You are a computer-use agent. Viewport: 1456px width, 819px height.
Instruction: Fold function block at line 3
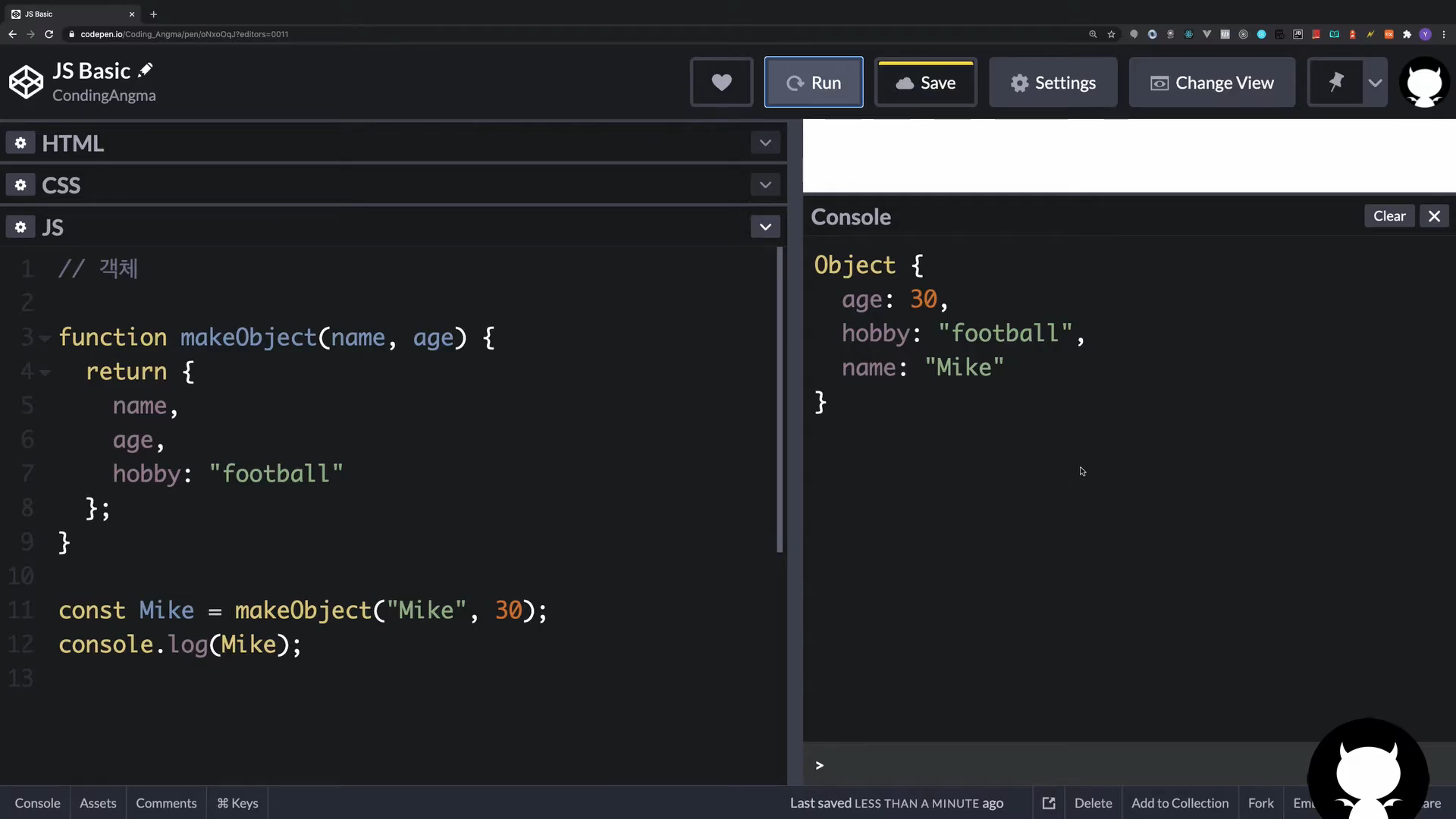(x=45, y=338)
